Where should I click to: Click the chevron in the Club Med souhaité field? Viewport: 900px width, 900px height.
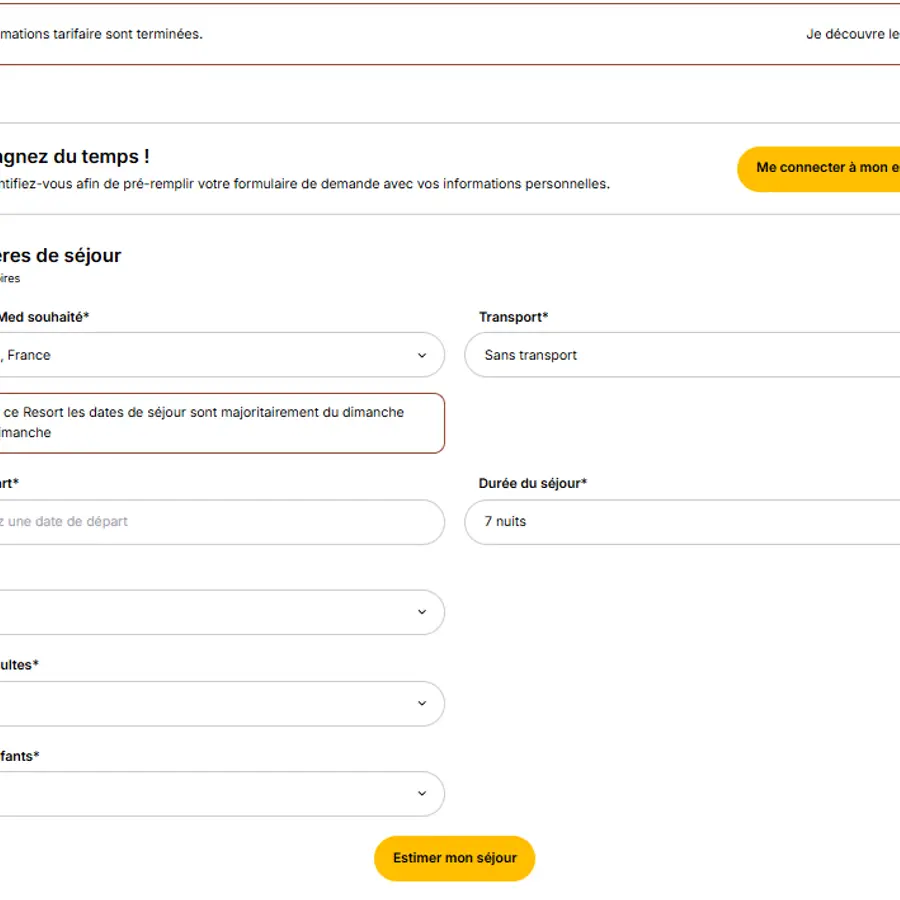click(421, 355)
